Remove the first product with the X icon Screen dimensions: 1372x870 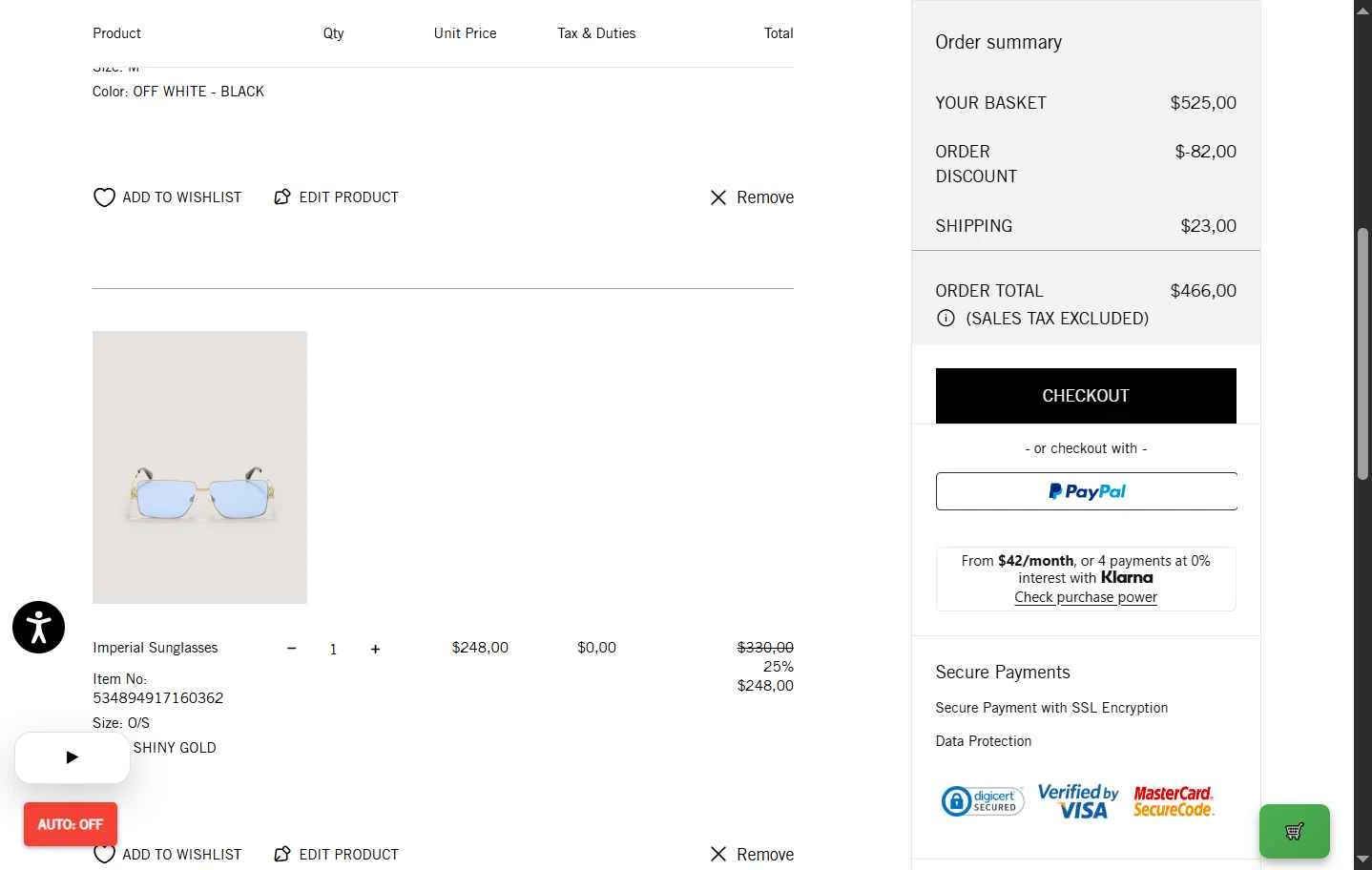[x=718, y=197]
